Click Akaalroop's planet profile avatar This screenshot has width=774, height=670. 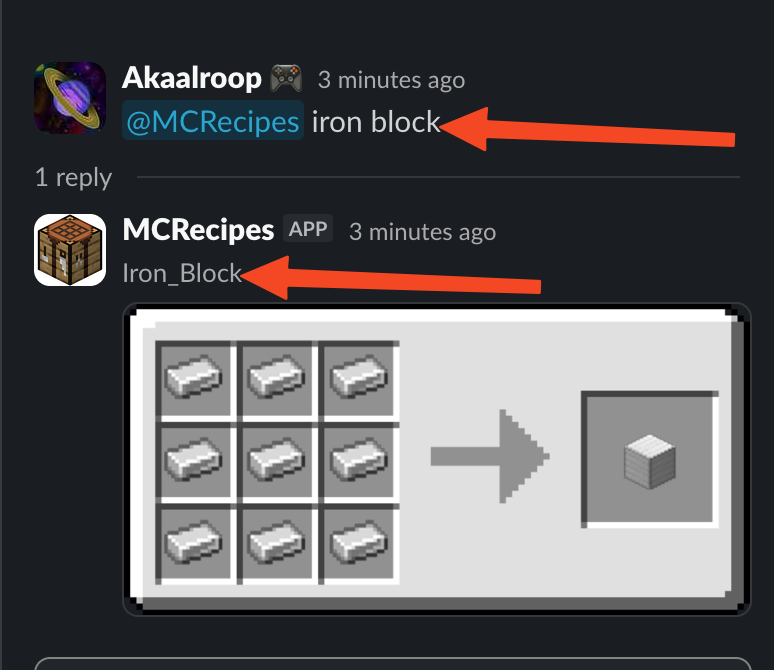click(70, 98)
